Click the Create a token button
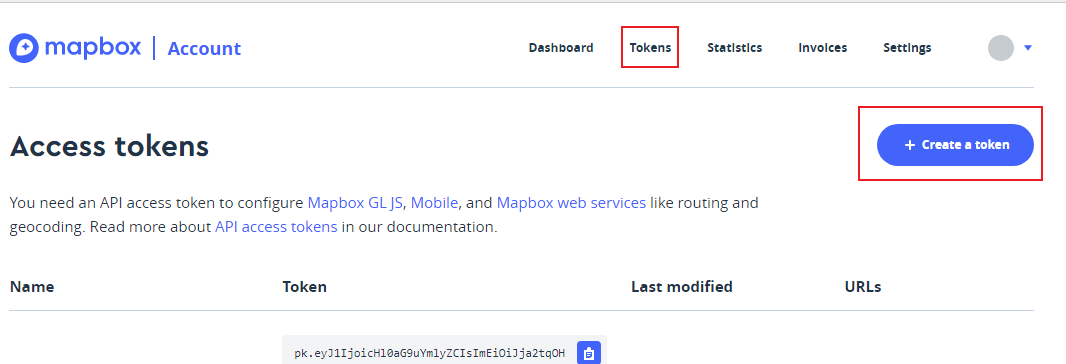 [x=955, y=145]
